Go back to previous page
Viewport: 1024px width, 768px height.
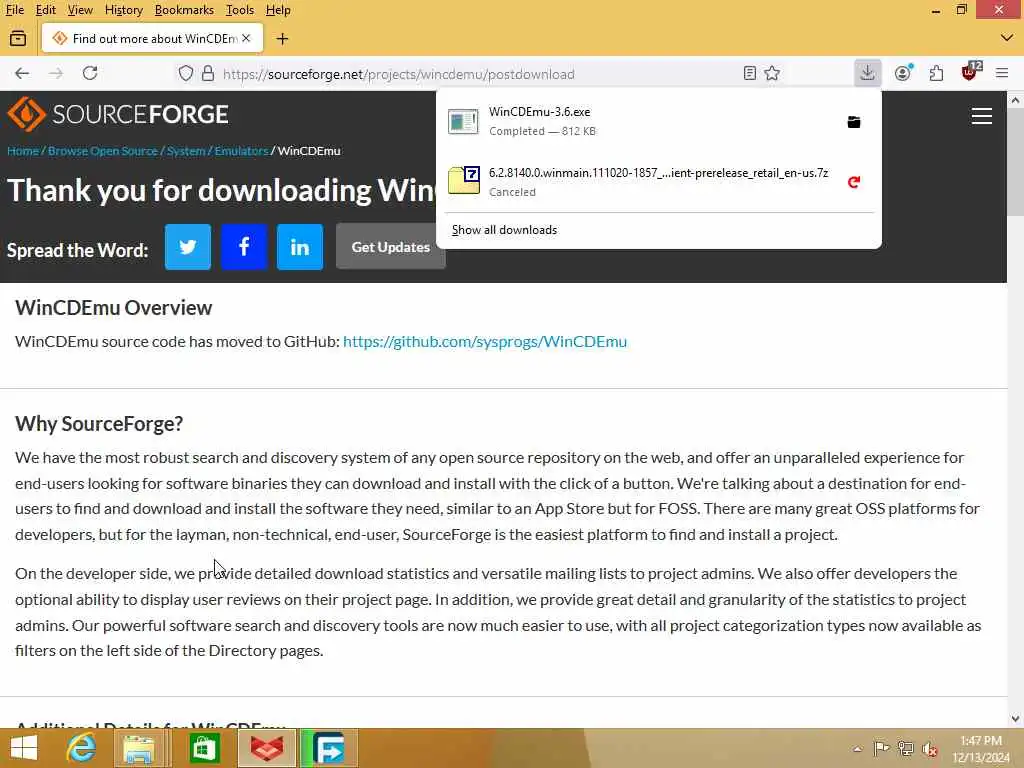pyautogui.click(x=22, y=73)
